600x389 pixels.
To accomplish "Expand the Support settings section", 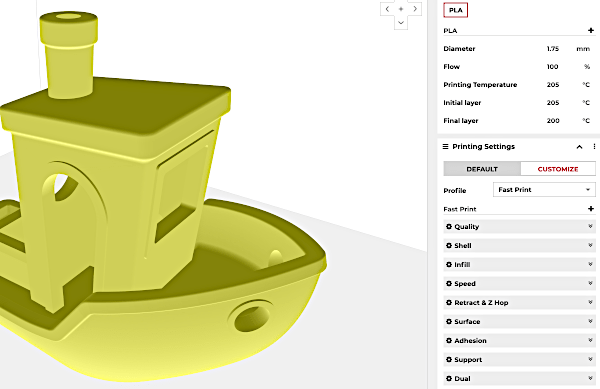I will coord(519,360).
